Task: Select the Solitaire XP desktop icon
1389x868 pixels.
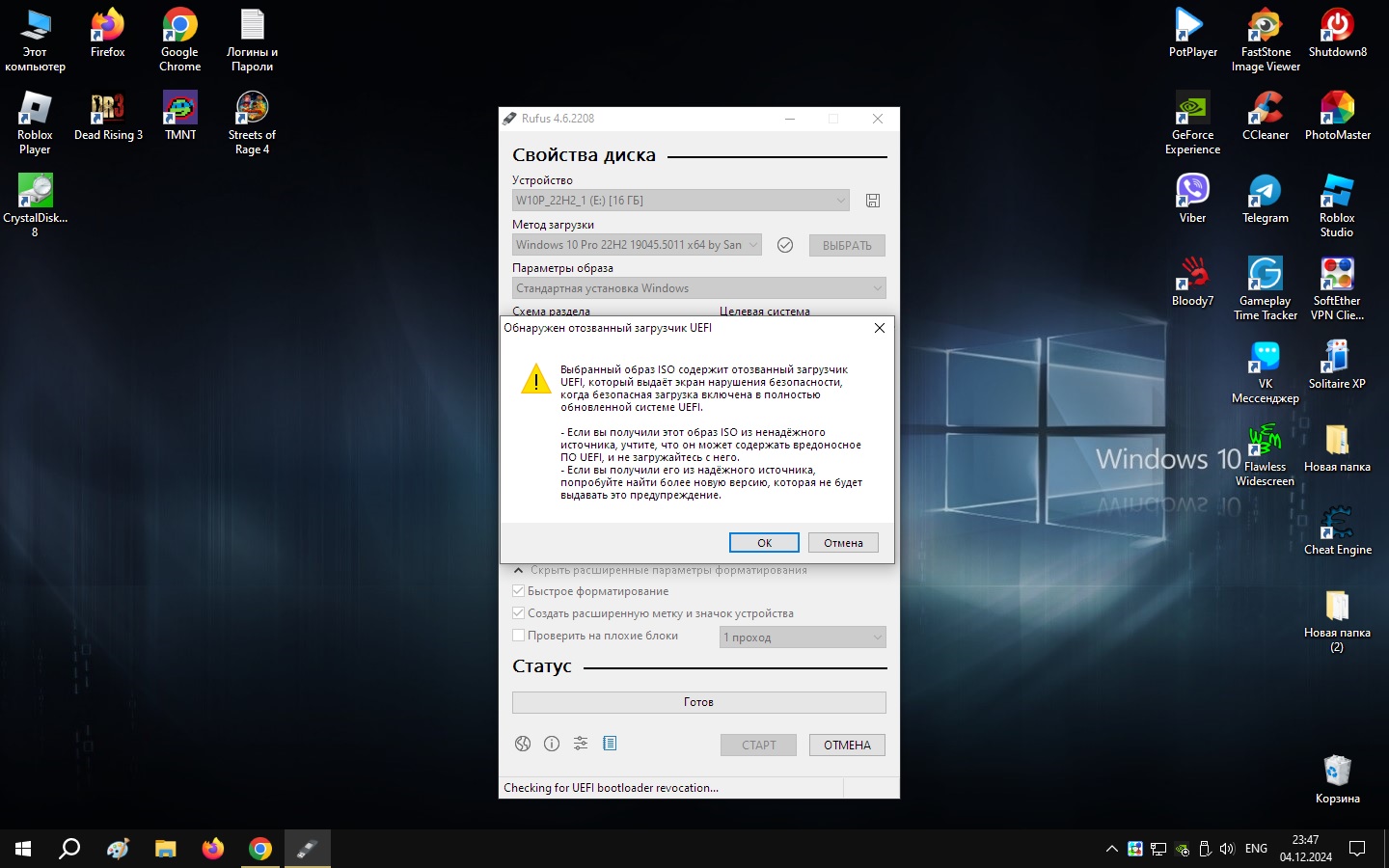Action: [x=1337, y=365]
